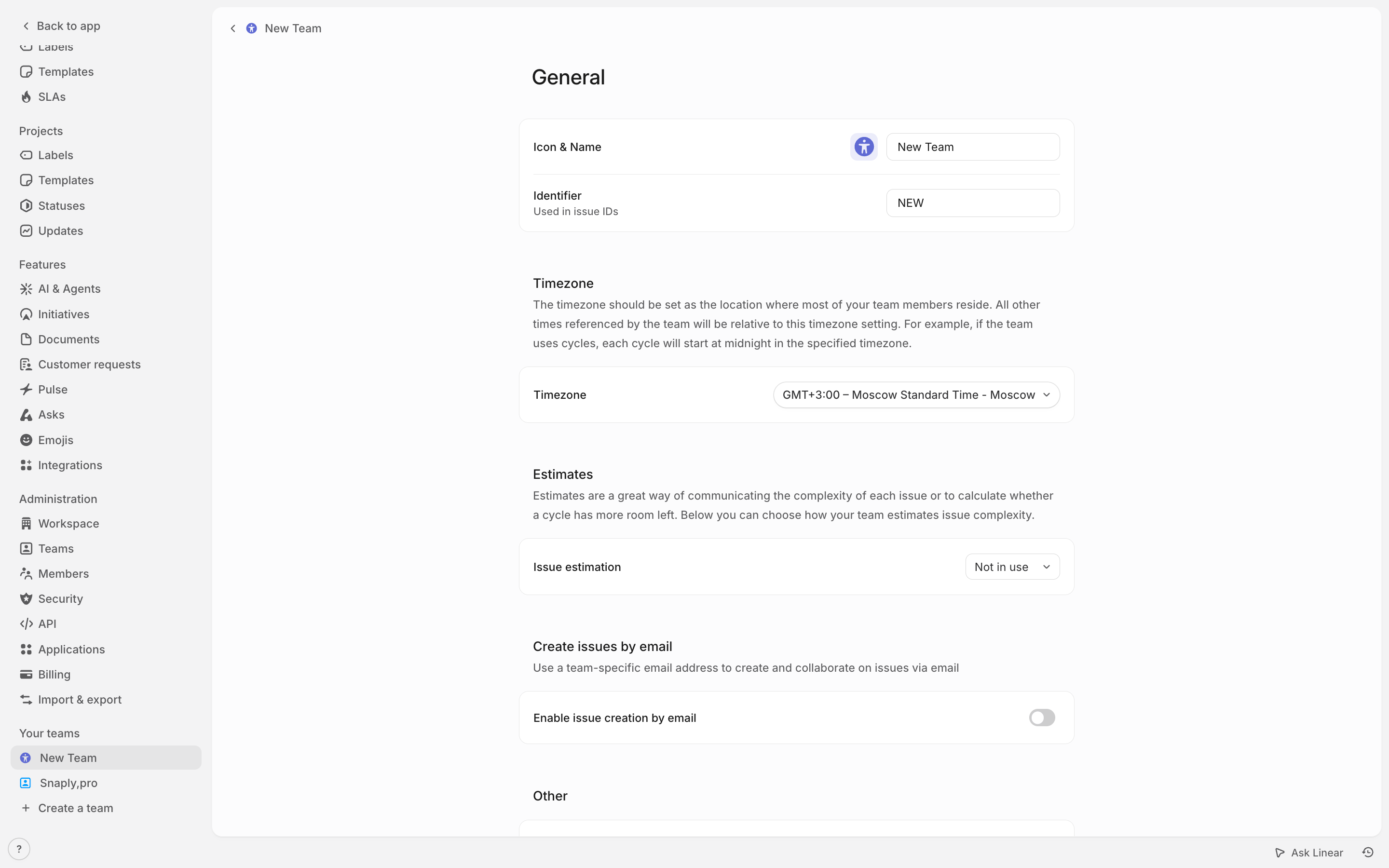
Task: Click the plus icon beside Create a team
Action: pos(26,808)
